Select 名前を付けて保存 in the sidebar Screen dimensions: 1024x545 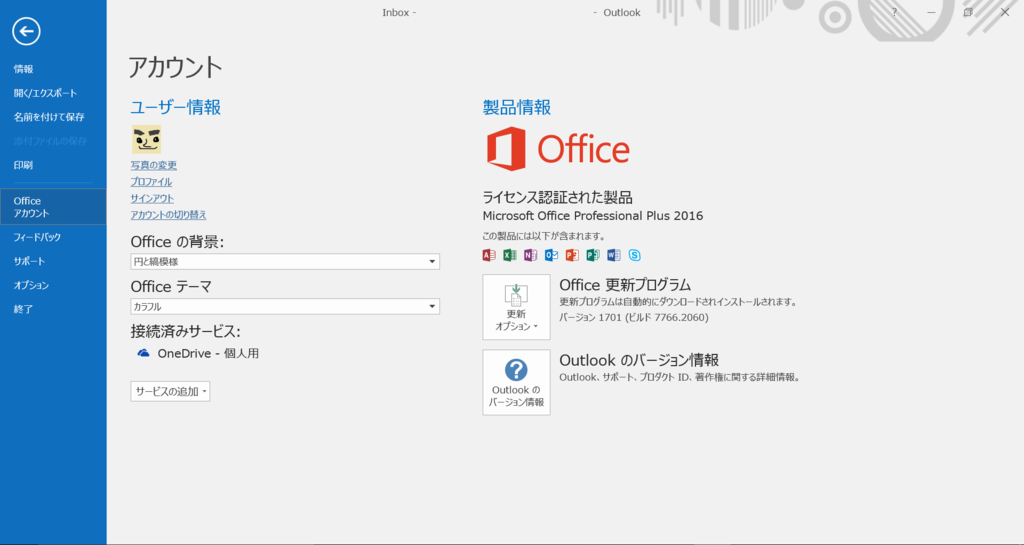pos(53,117)
